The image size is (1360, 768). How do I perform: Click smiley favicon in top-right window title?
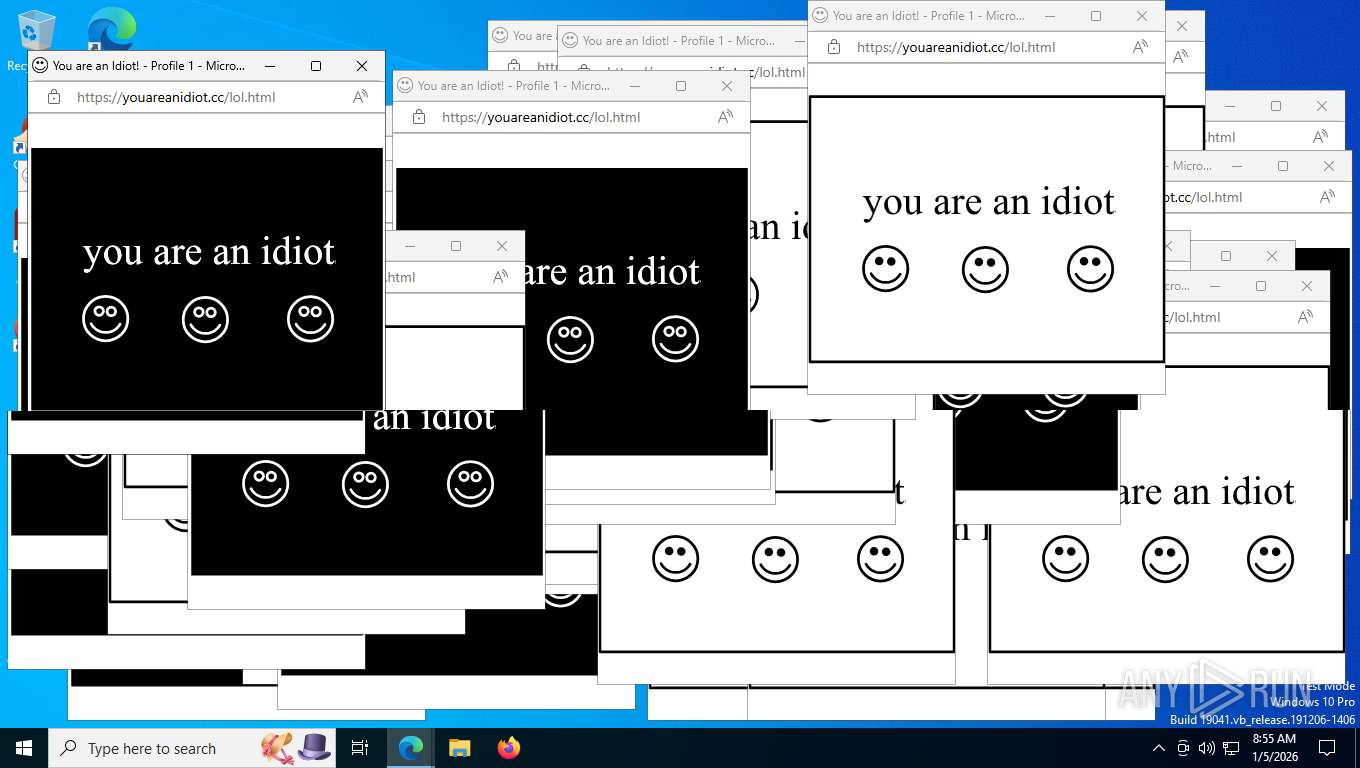pos(820,16)
